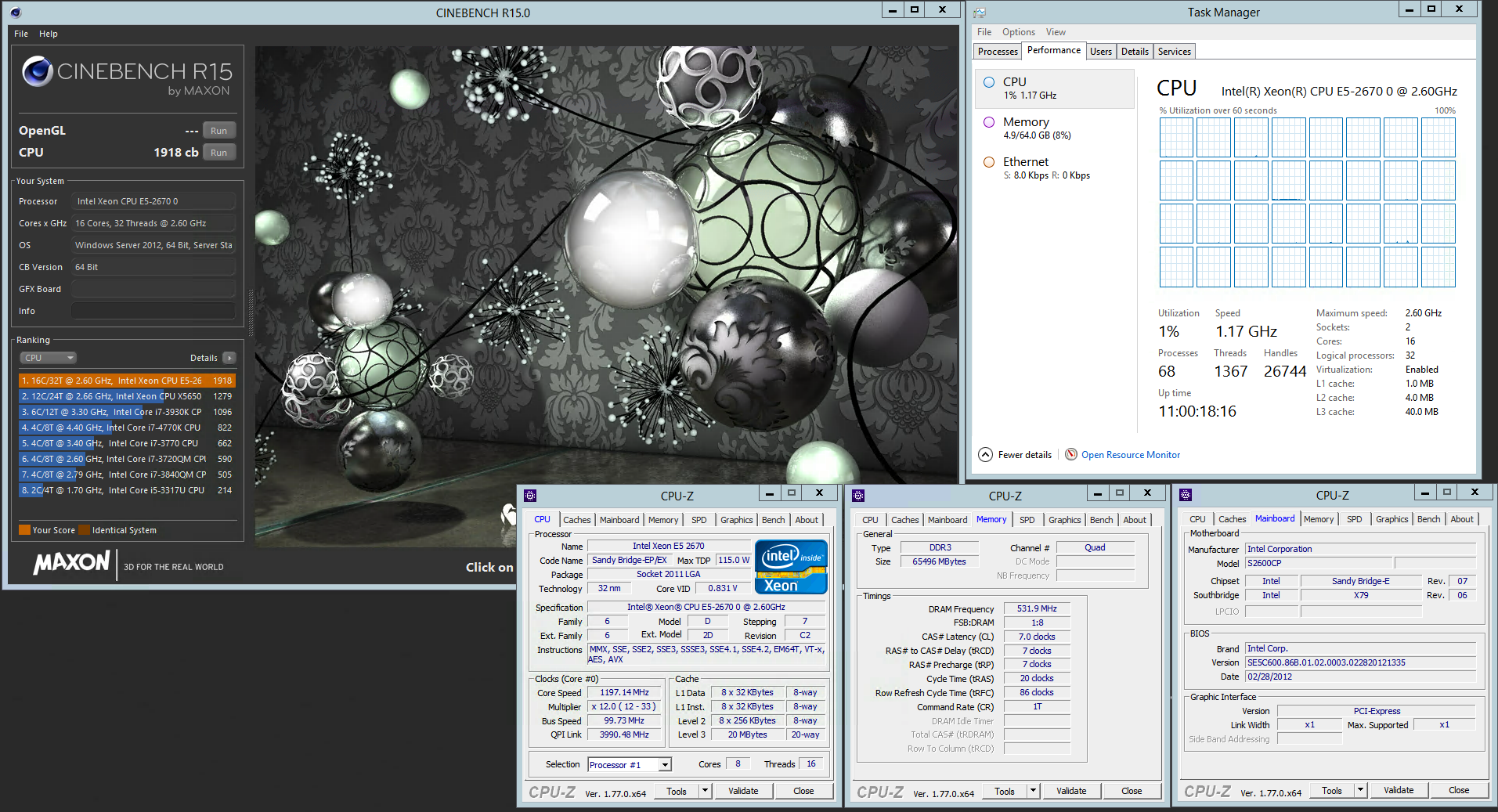
Task: Click Validate in first CPU-Z window
Action: [x=743, y=791]
